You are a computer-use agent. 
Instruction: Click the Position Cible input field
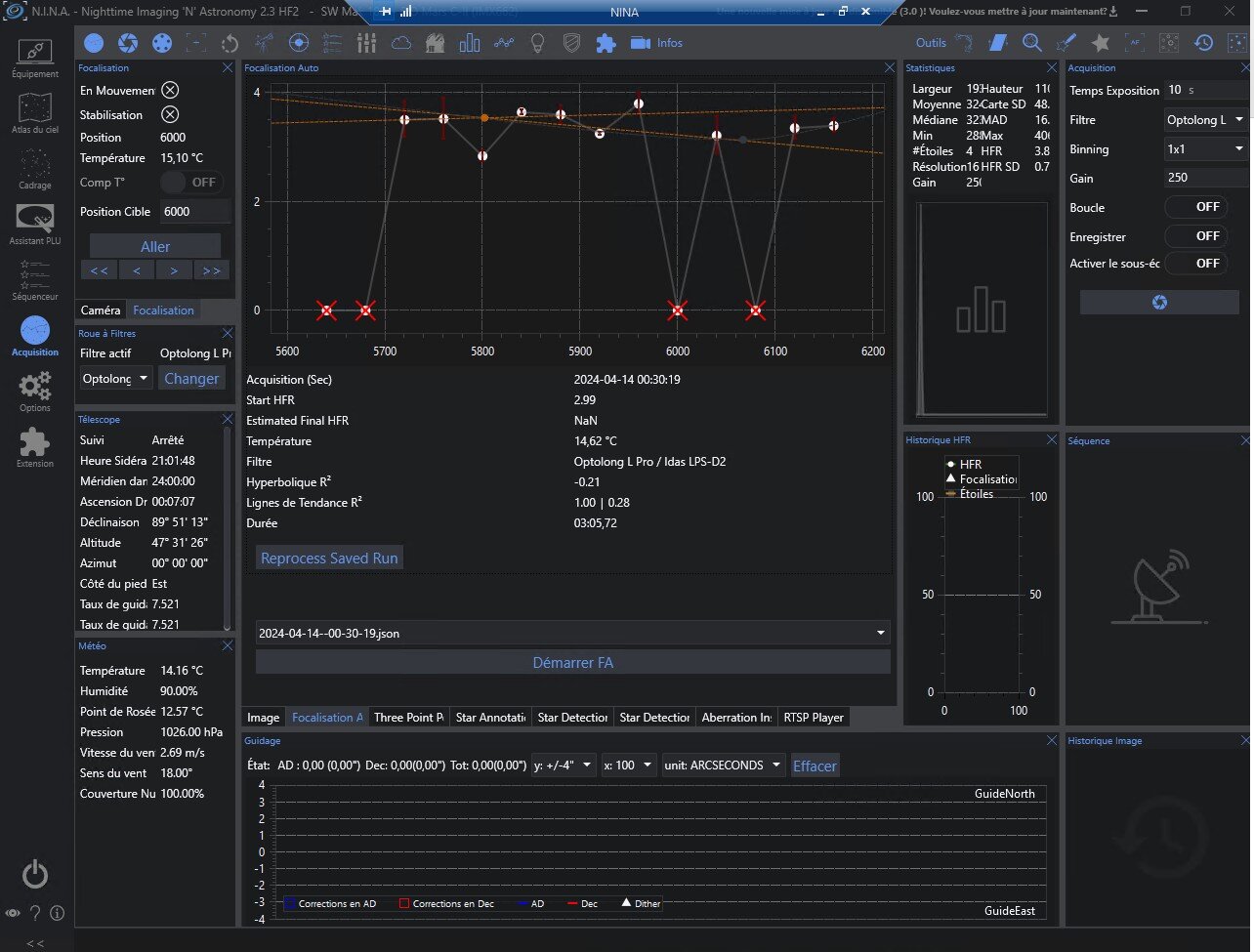pos(194,212)
